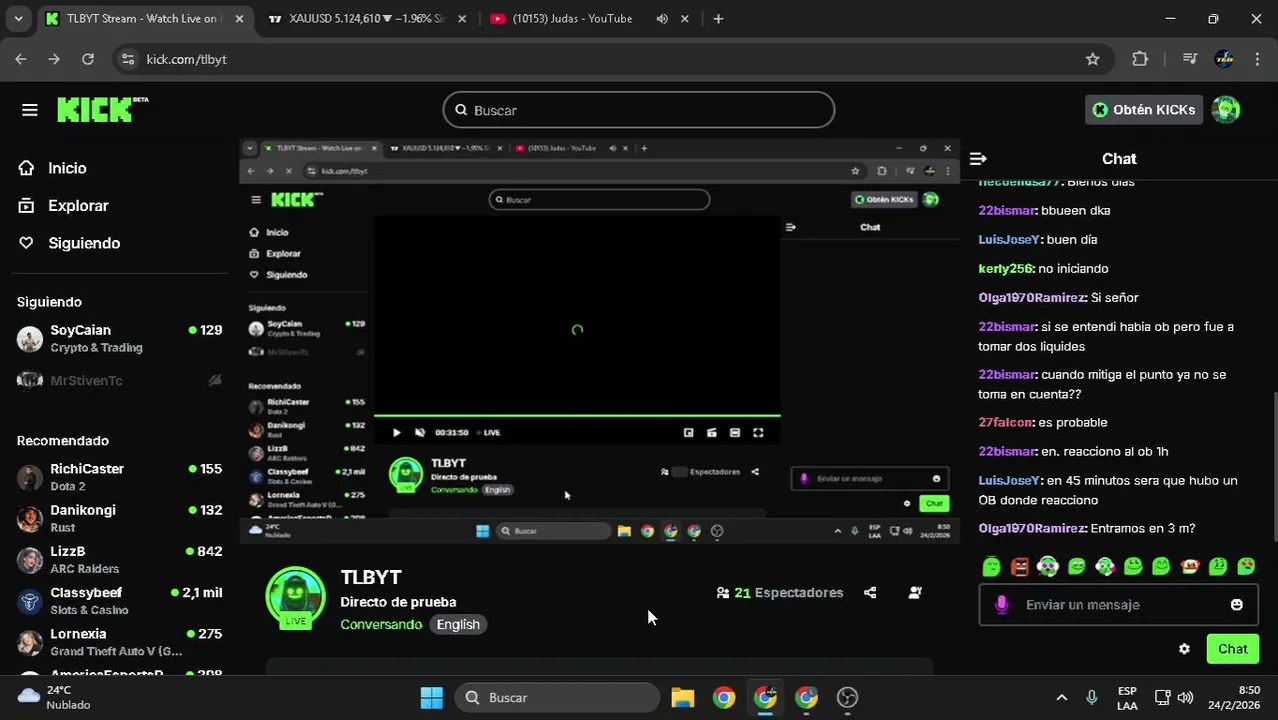Open the taskbar Buscar search box
Viewport: 1278px width, 720px height.
point(558,698)
